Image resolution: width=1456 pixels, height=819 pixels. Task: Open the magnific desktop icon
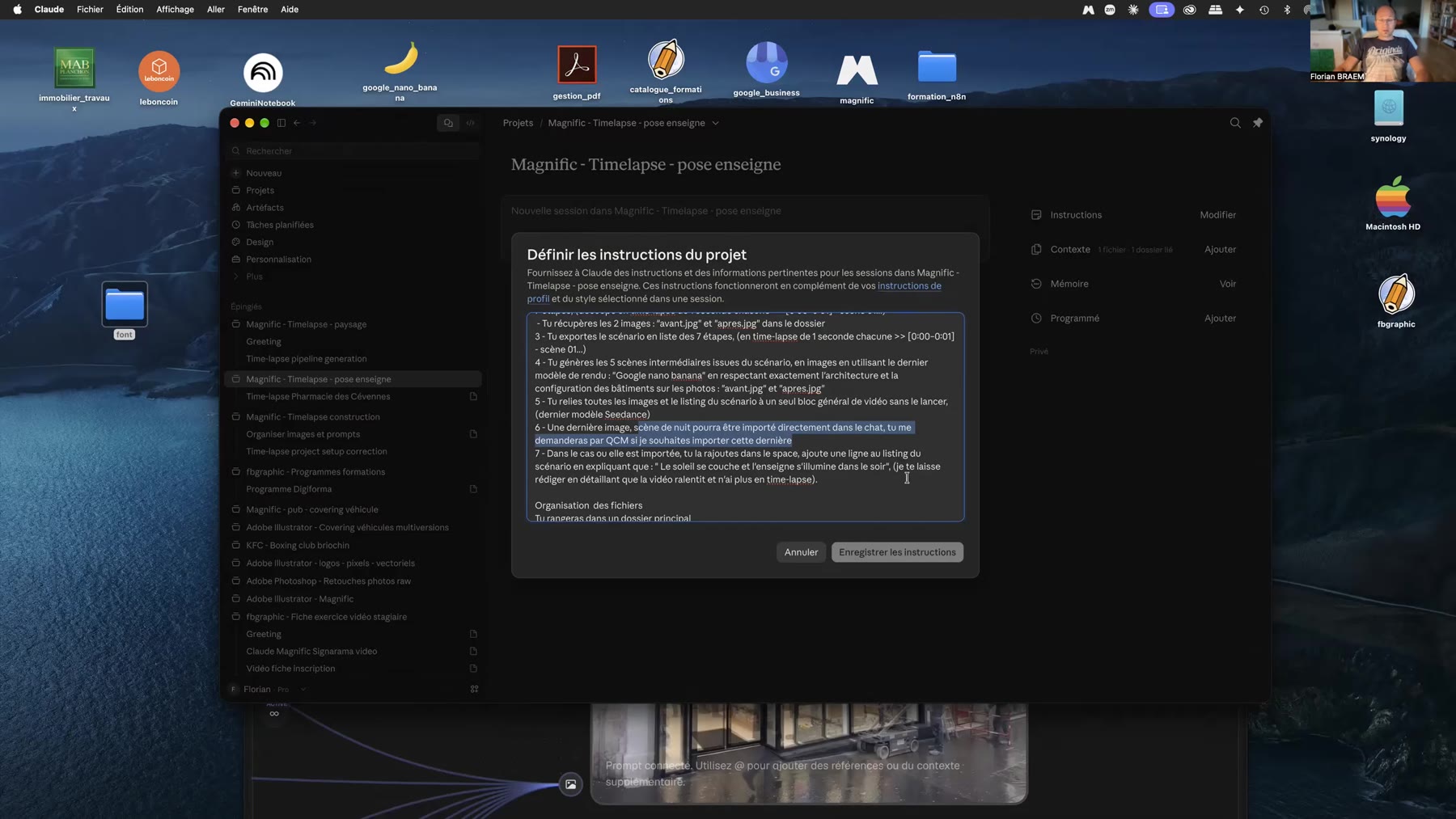pos(857,78)
